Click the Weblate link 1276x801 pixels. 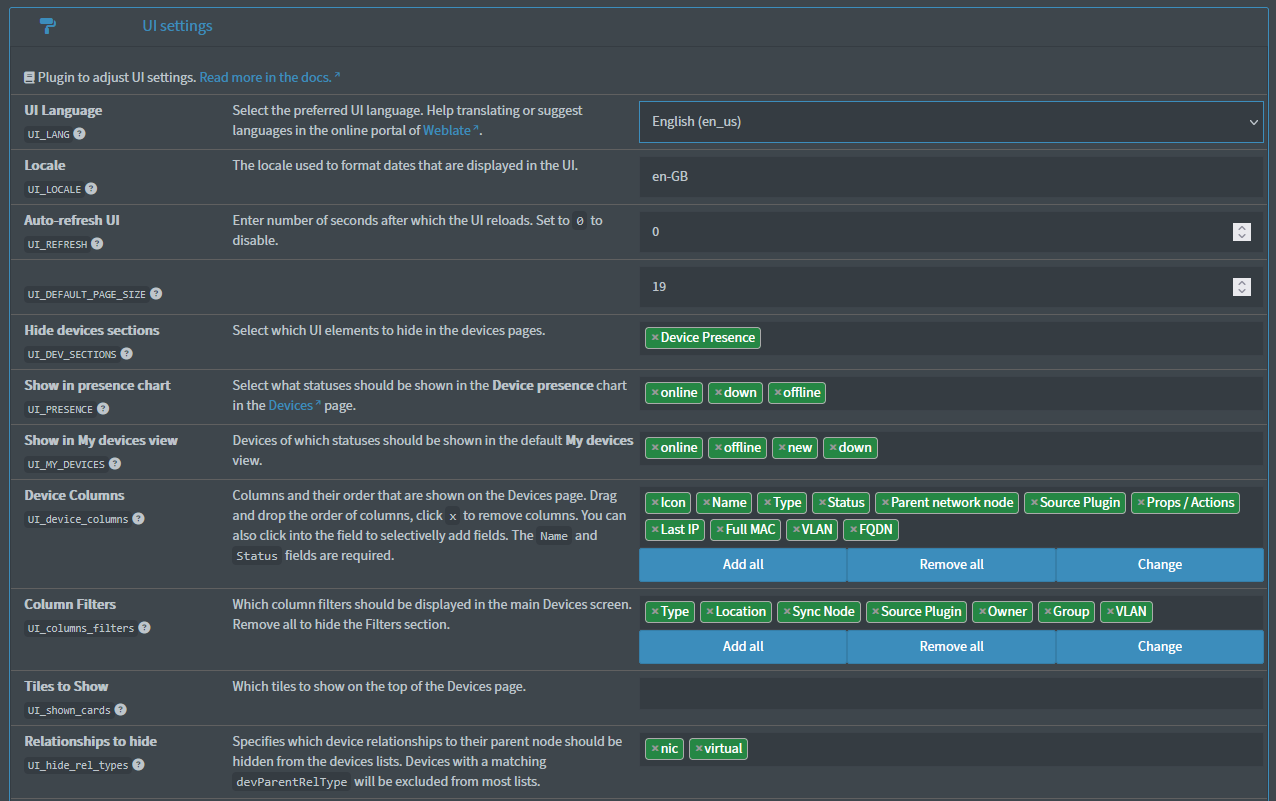point(447,129)
